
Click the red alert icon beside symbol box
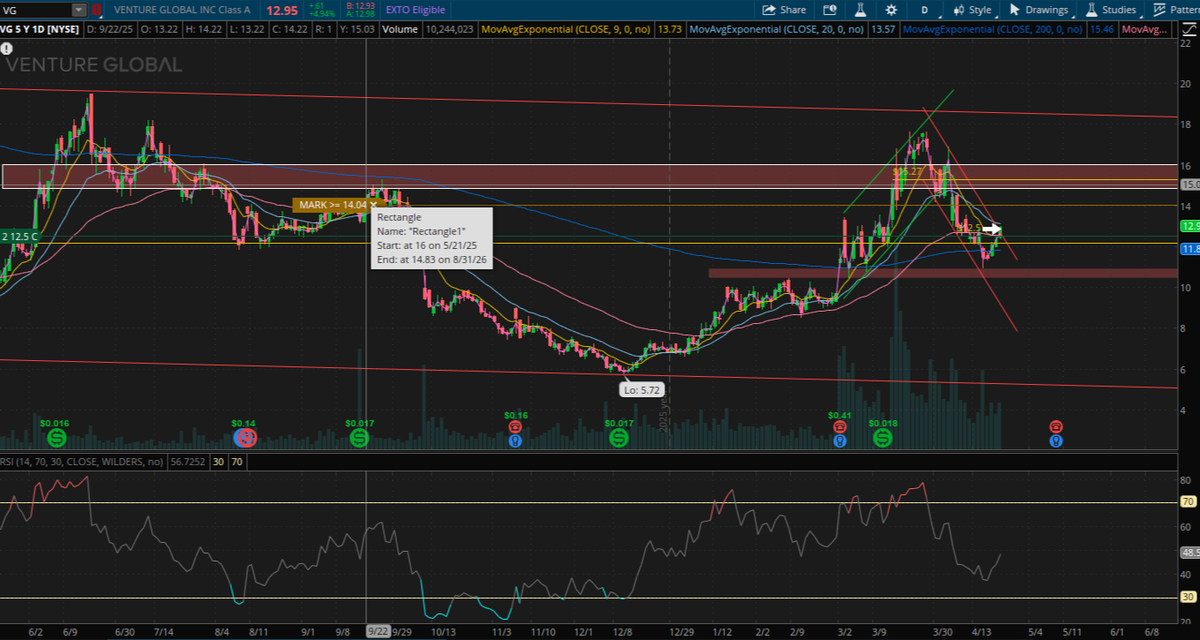coord(96,10)
